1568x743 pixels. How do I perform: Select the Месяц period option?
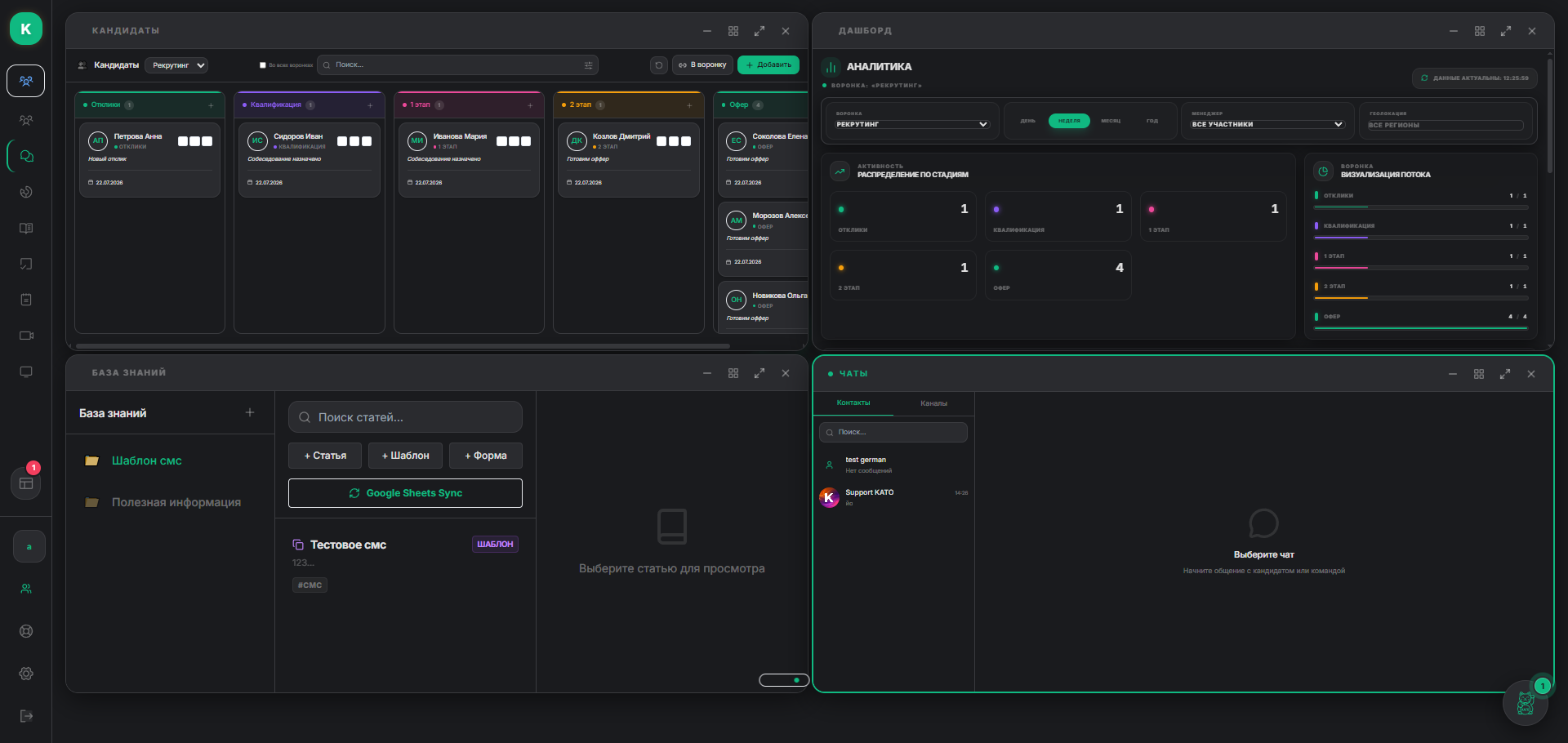click(x=1111, y=121)
